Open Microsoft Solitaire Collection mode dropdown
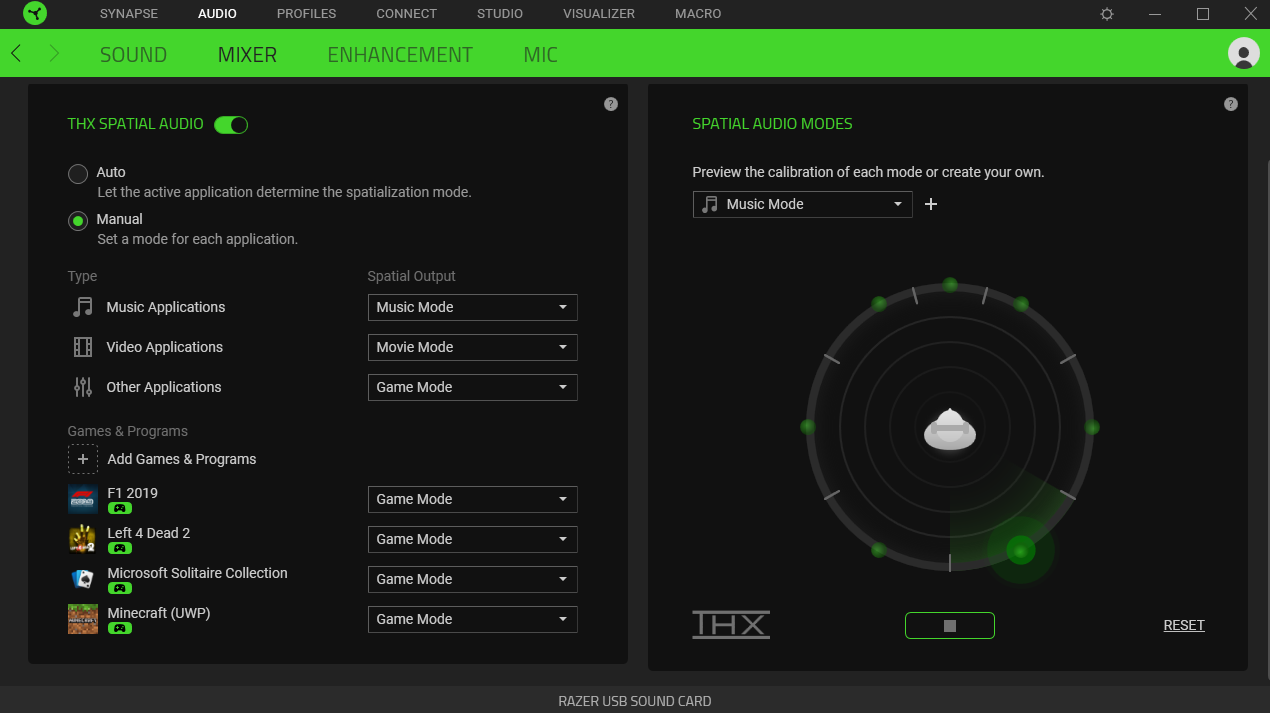The image size is (1270, 713). click(472, 579)
